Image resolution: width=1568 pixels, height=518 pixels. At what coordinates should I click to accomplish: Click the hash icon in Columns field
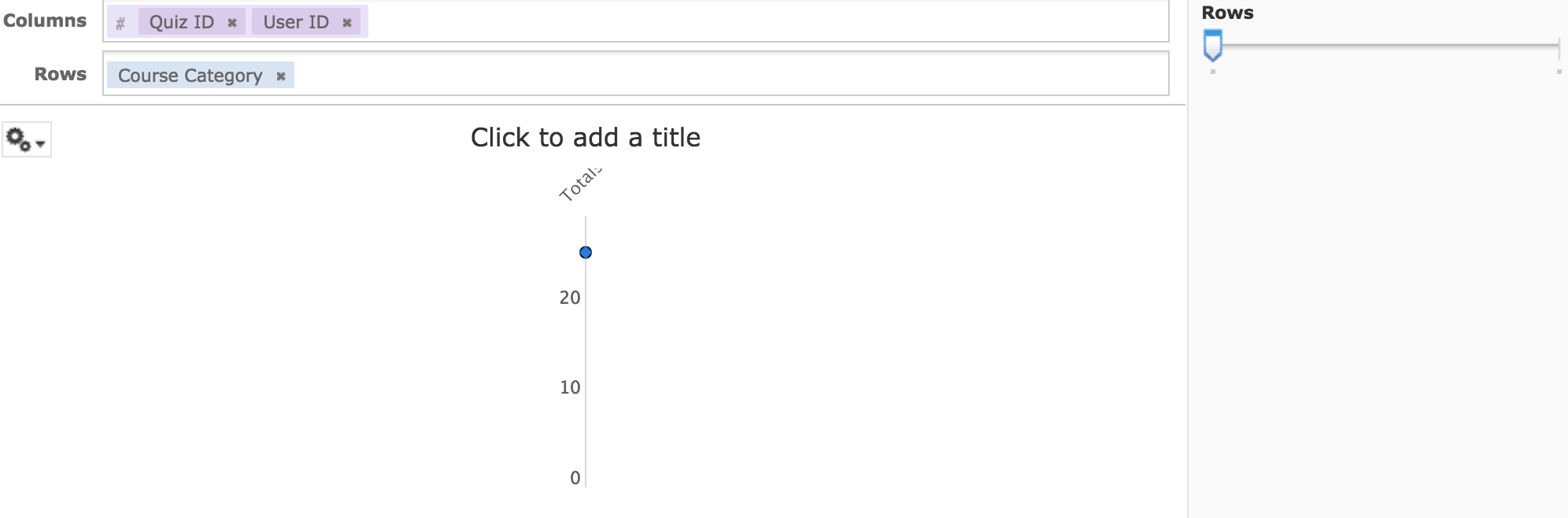coord(120,24)
